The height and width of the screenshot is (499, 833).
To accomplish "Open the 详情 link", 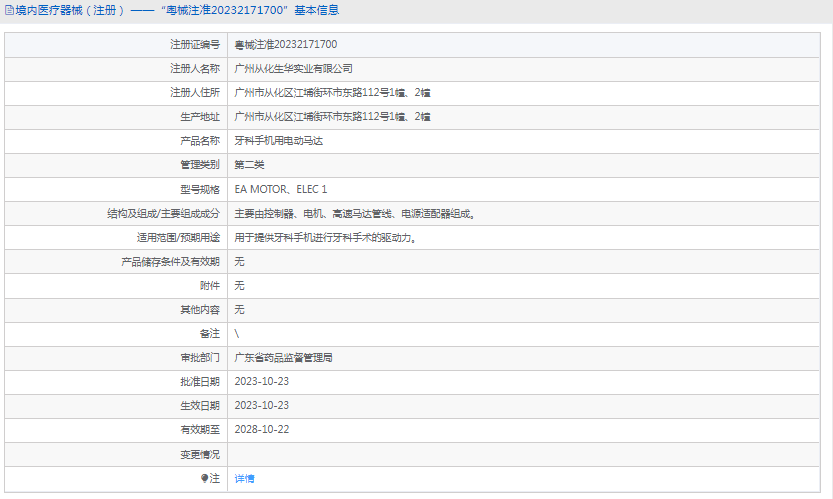I will (244, 479).
